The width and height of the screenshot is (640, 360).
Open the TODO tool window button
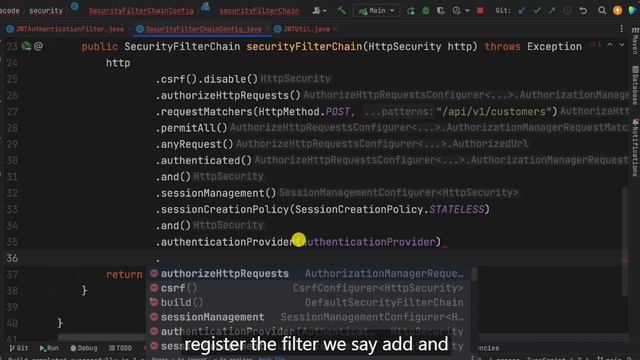(120, 348)
